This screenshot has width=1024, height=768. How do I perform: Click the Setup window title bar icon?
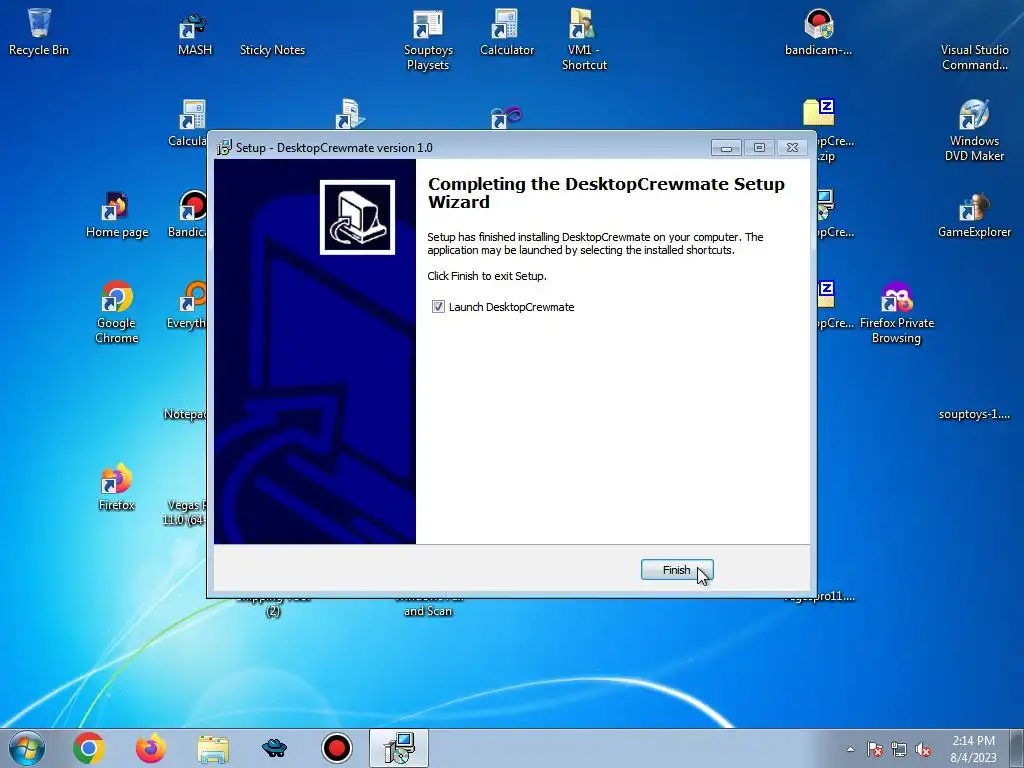point(224,148)
